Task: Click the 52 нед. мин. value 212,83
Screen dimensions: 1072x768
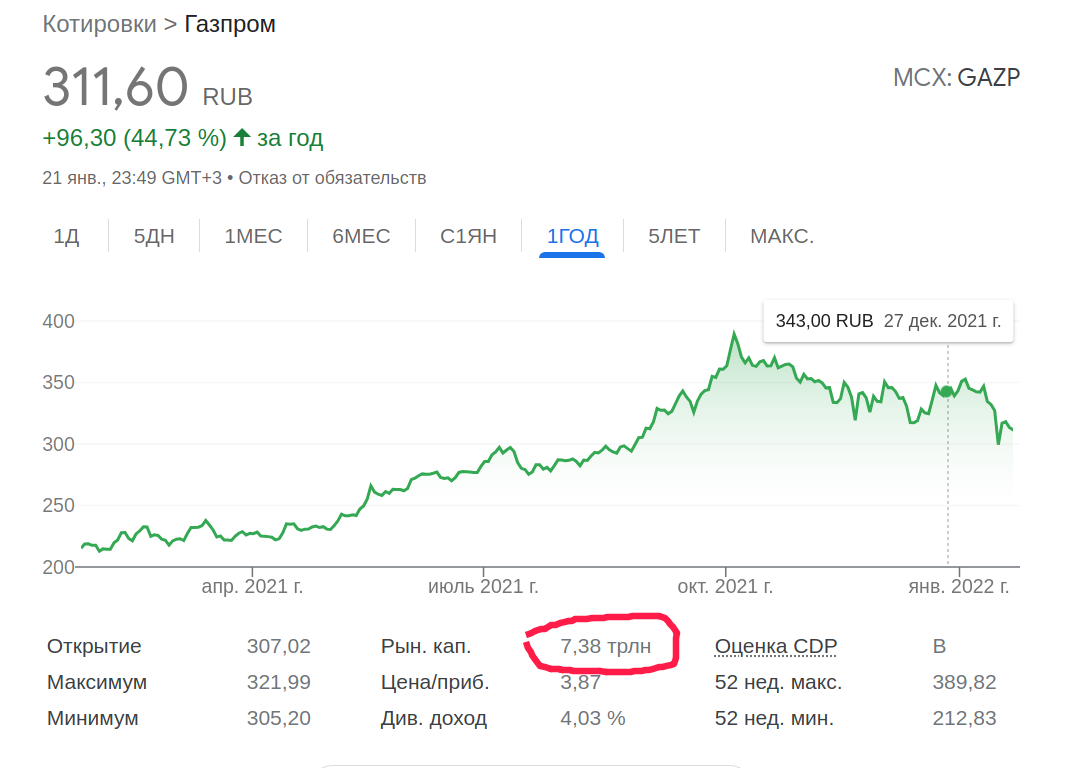Action: pyautogui.click(x=964, y=718)
